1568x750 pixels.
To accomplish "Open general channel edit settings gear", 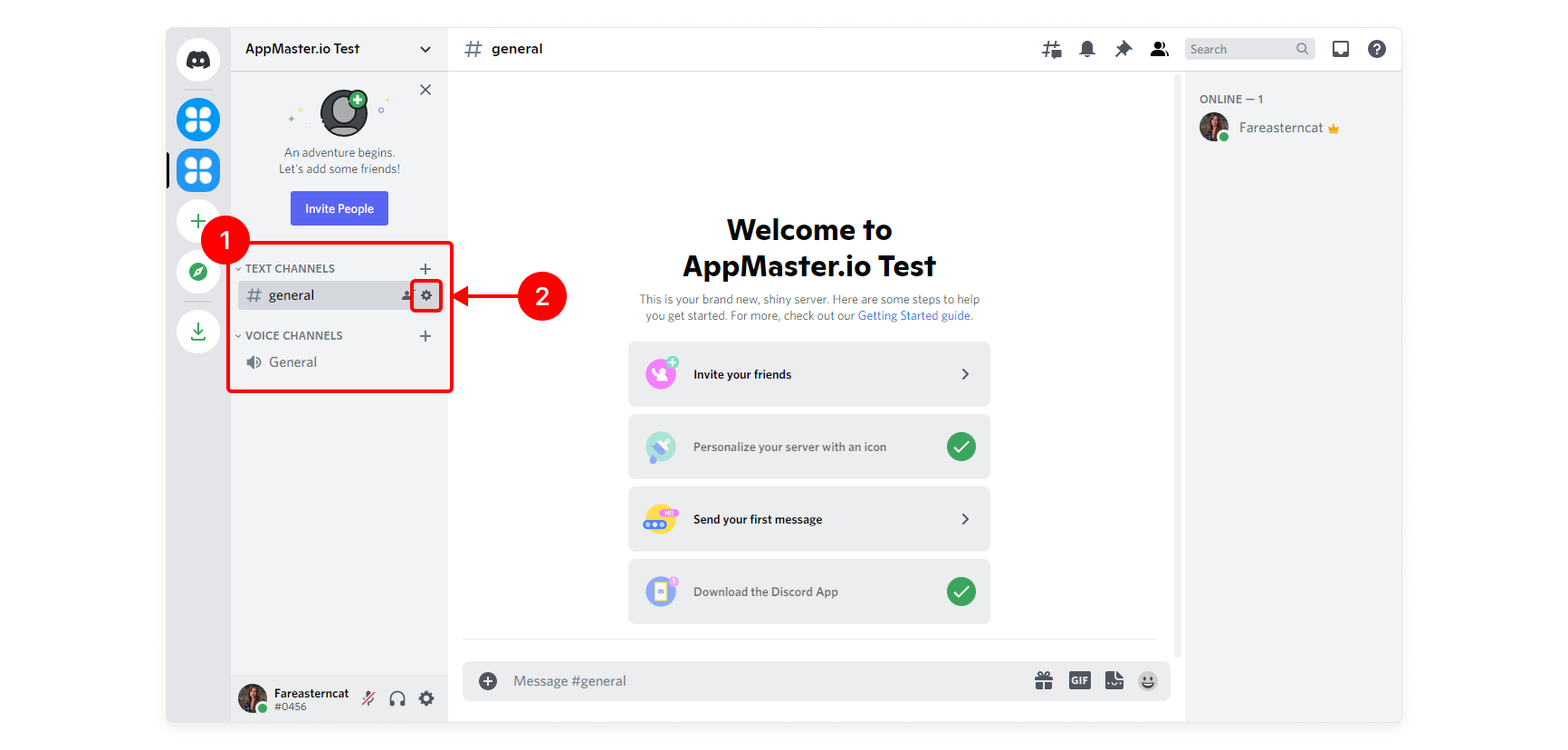I will coord(426,295).
